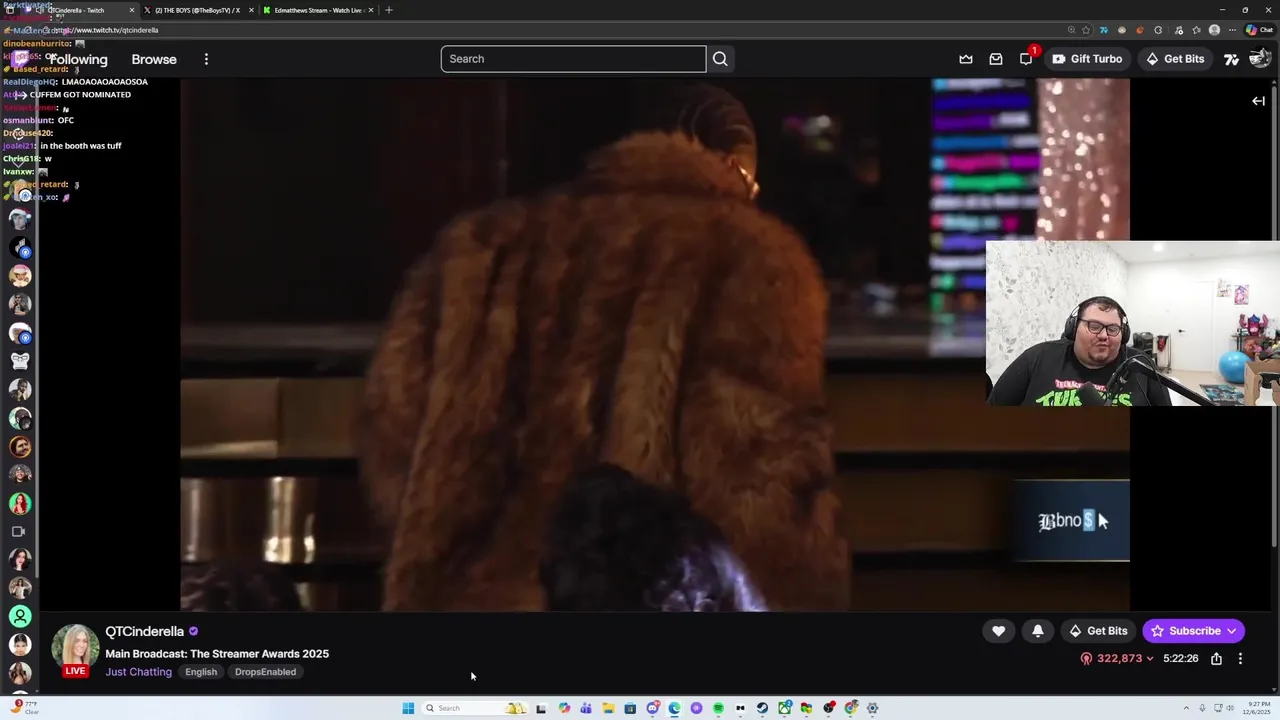Viewport: 1280px width, 720px height.
Task: Click the 7TV browser extension icon
Action: click(1103, 30)
